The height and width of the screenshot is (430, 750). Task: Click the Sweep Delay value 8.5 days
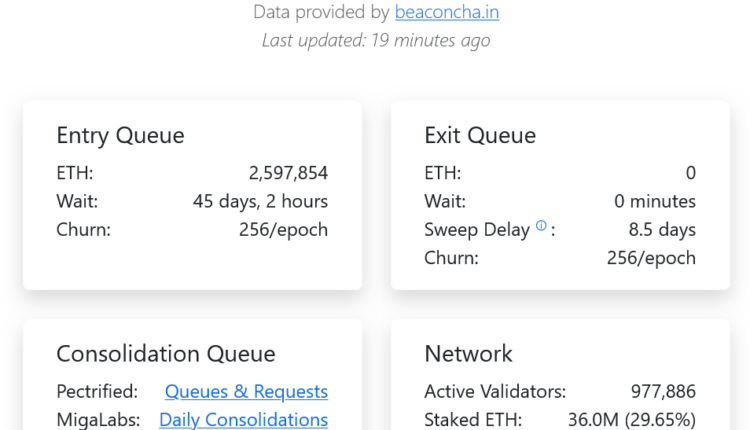pyautogui.click(x=662, y=229)
